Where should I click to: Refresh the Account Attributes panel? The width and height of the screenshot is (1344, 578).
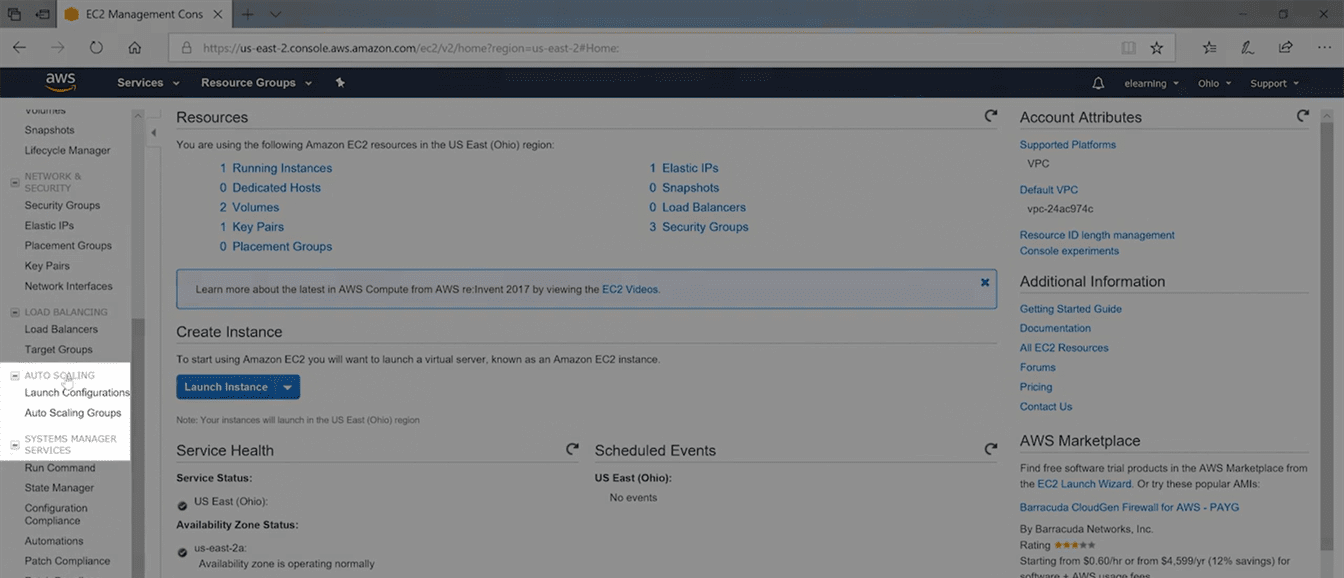1302,116
